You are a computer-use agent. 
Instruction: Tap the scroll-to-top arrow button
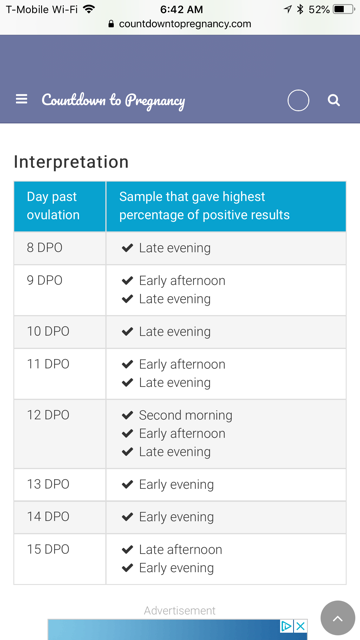click(x=338, y=618)
